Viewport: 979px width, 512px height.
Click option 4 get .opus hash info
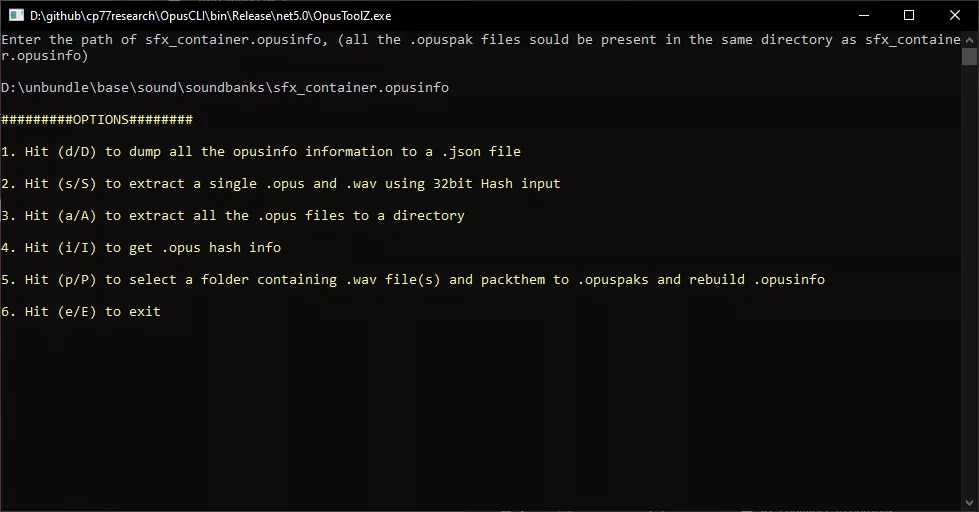141,247
